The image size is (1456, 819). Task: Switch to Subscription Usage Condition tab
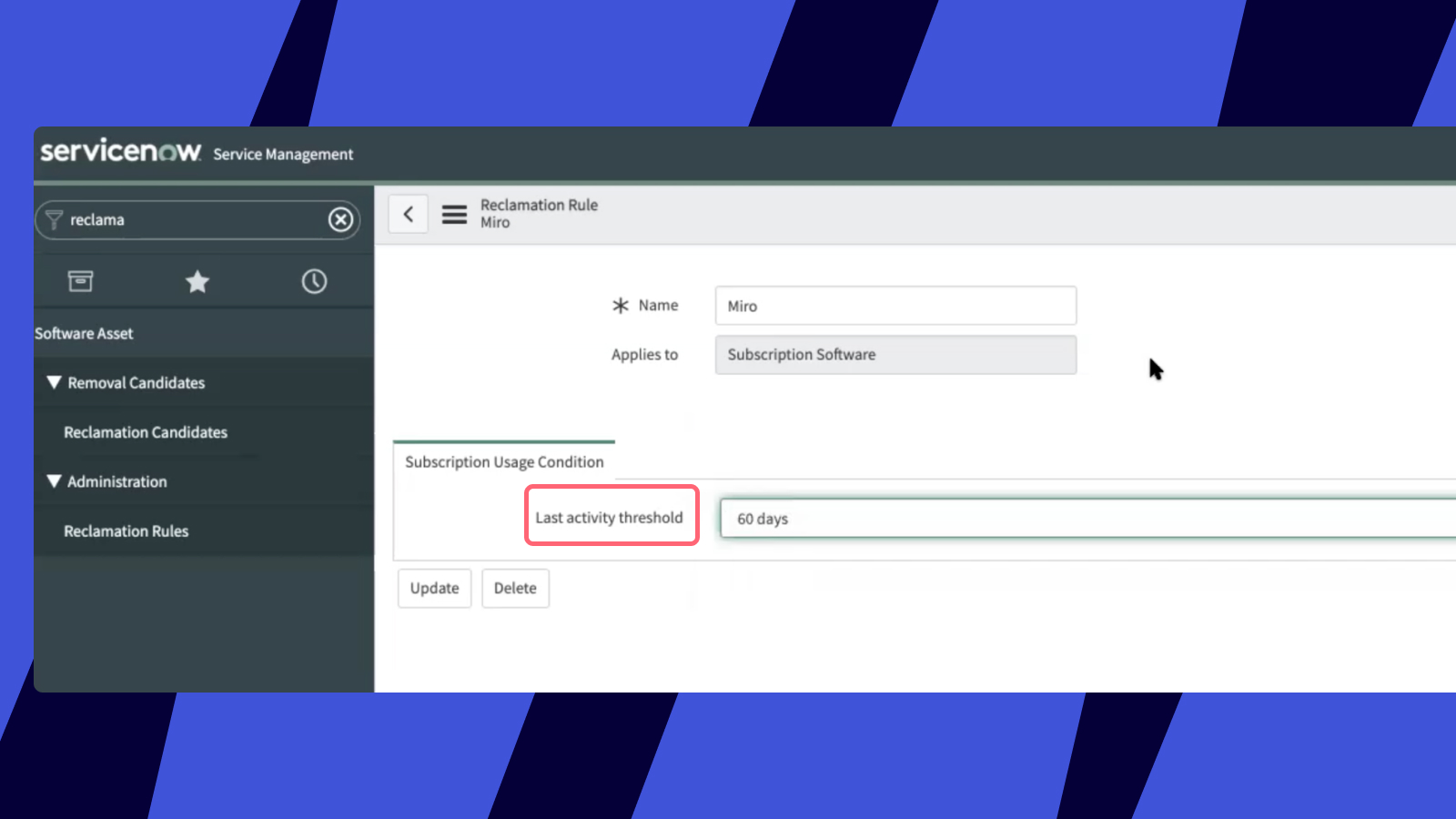point(504,462)
